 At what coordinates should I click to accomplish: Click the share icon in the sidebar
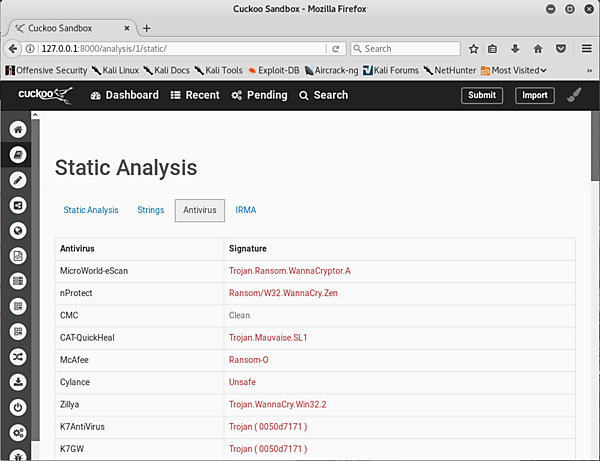(18, 205)
